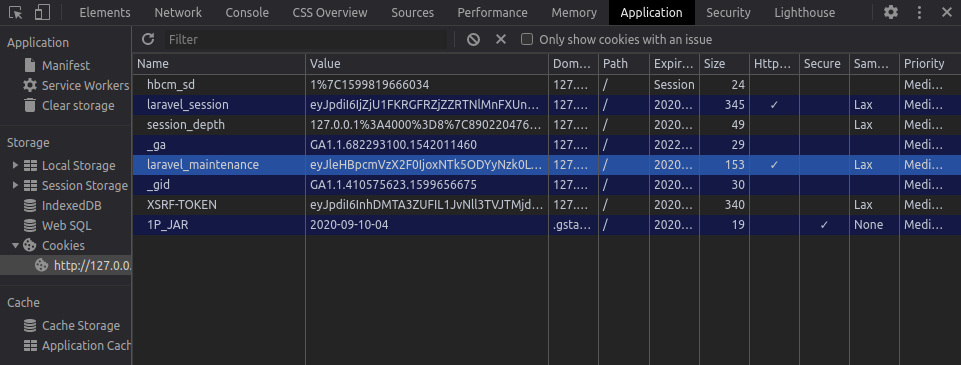Select the _ga cookie name
The image size is (961, 365).
[x=156, y=145]
